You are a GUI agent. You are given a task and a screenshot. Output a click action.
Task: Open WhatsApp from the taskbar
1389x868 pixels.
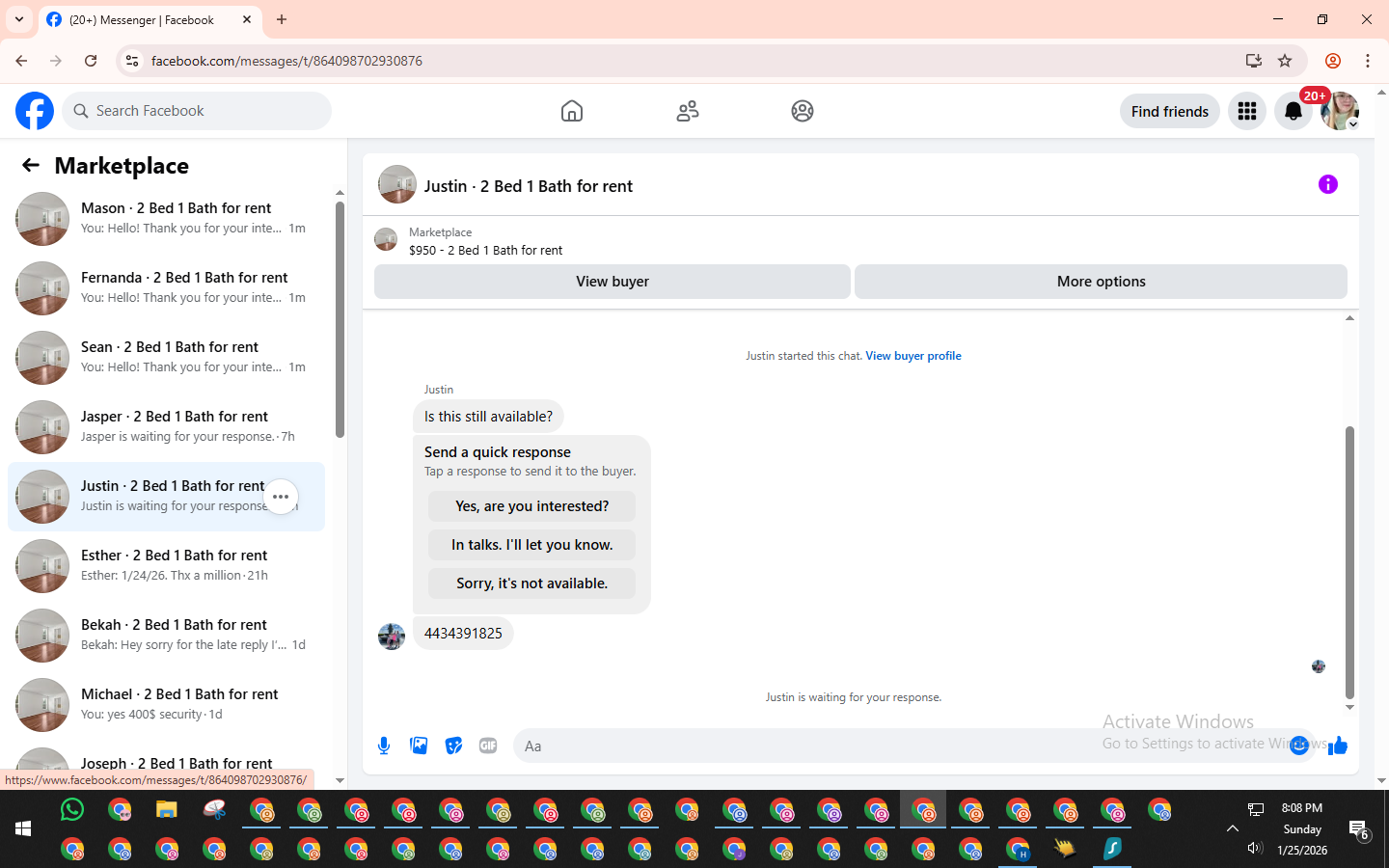[72, 810]
